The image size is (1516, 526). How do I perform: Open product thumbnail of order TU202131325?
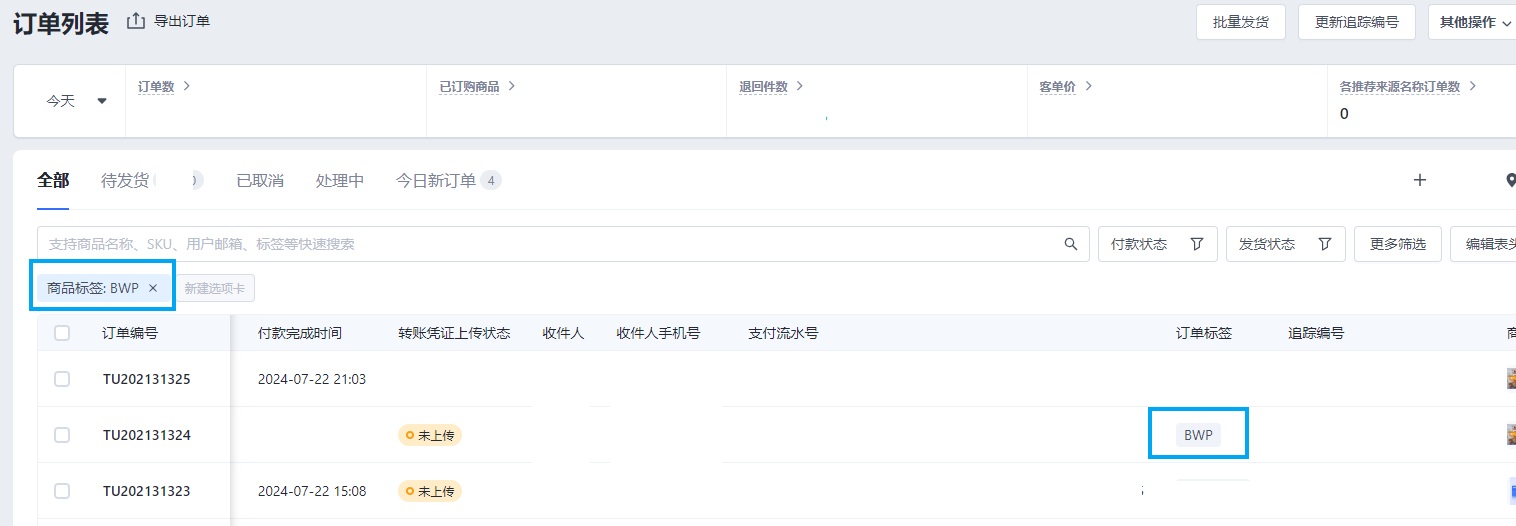pos(1511,379)
